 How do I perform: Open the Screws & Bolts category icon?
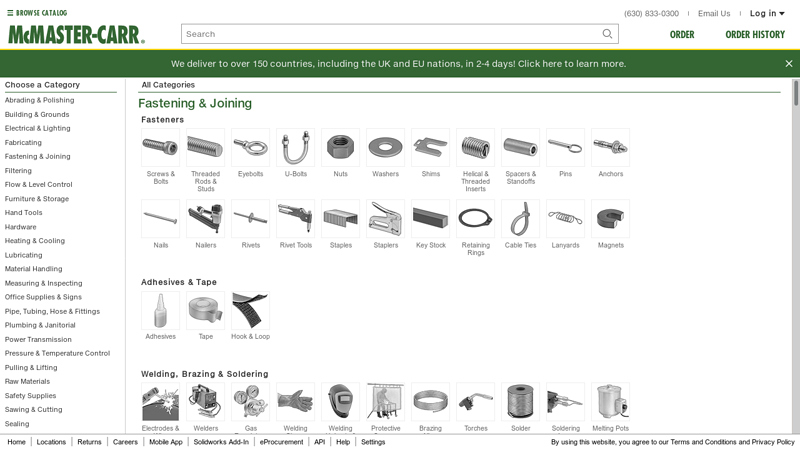(x=161, y=147)
